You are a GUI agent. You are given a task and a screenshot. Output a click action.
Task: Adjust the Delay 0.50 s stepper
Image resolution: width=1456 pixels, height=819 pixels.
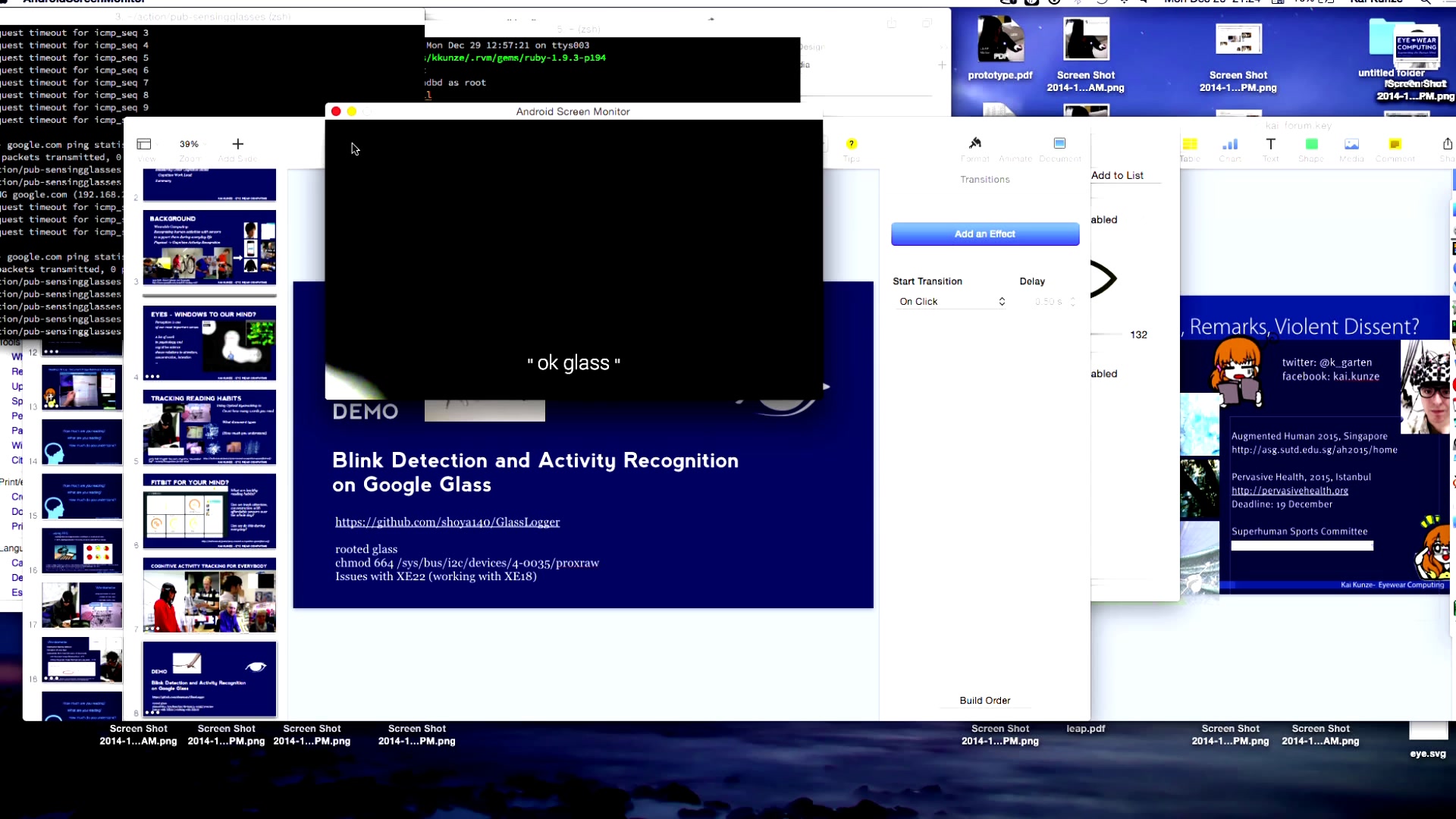pos(1072,301)
